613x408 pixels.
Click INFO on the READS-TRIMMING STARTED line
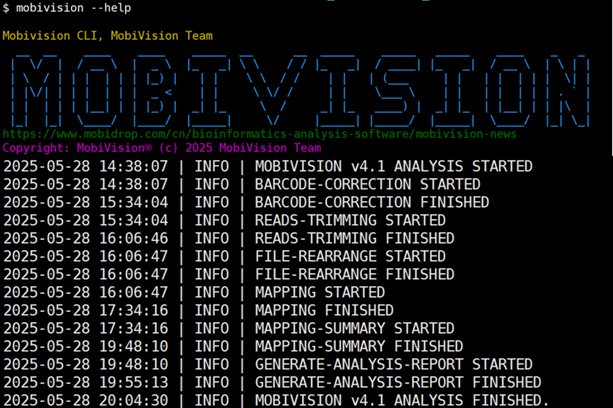(212, 220)
